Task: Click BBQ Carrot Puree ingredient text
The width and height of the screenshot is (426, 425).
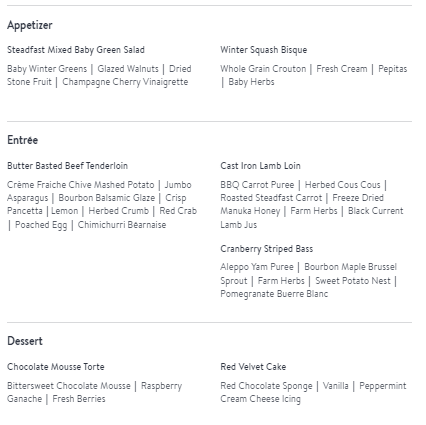Action: click(x=257, y=185)
